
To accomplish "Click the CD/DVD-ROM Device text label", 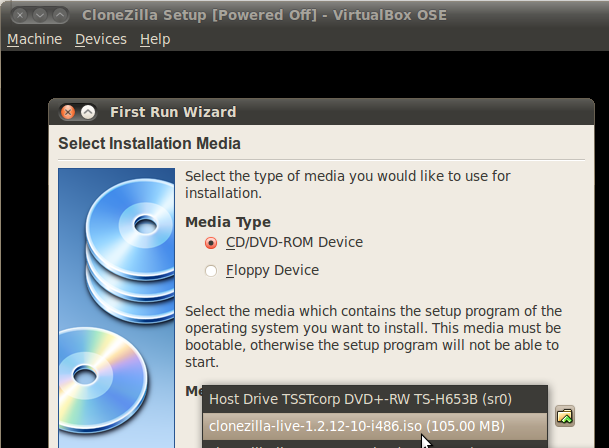I will pyautogui.click(x=294, y=242).
